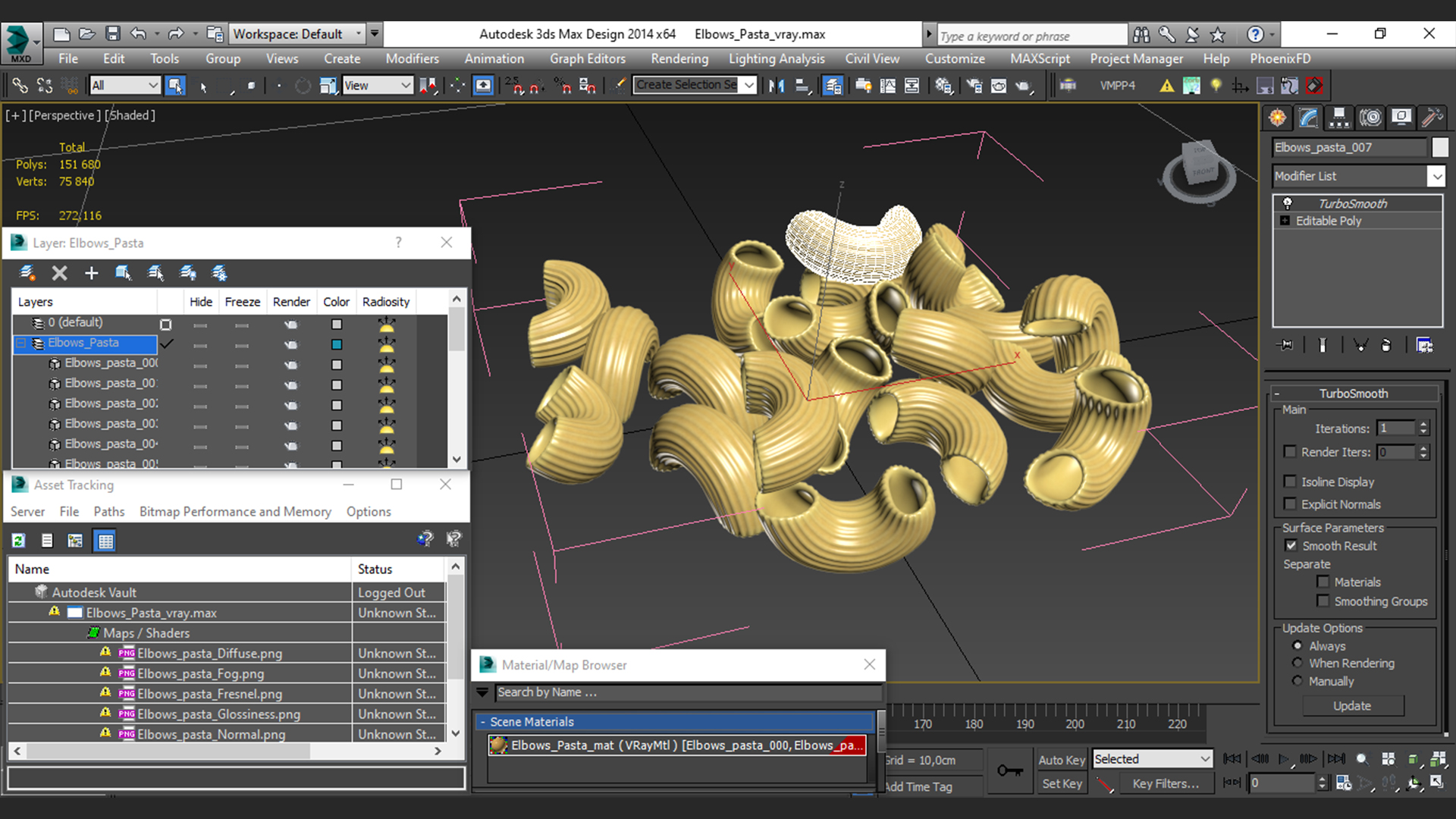Open the Create Selection Set dropdown
The width and height of the screenshot is (1456, 819).
point(695,85)
